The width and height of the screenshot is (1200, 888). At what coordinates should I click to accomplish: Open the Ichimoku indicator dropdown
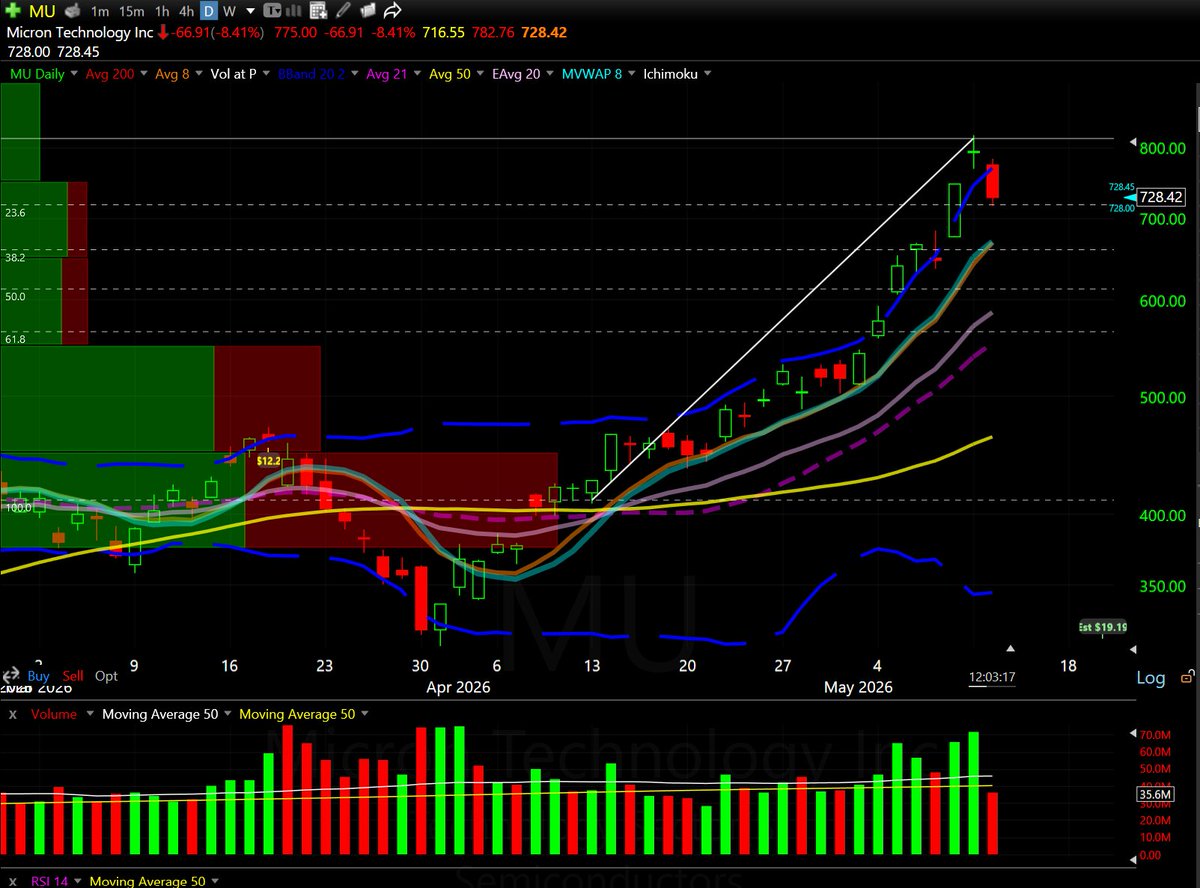pos(708,74)
